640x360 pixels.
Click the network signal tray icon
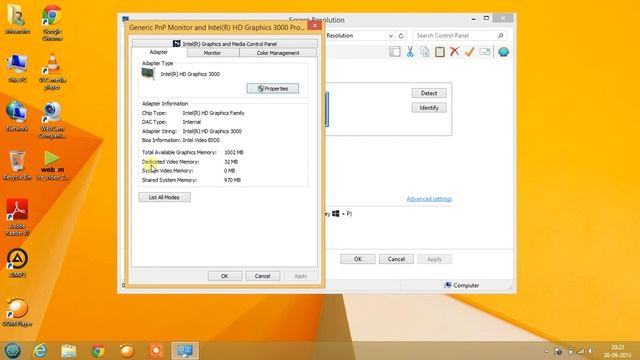[580, 351]
